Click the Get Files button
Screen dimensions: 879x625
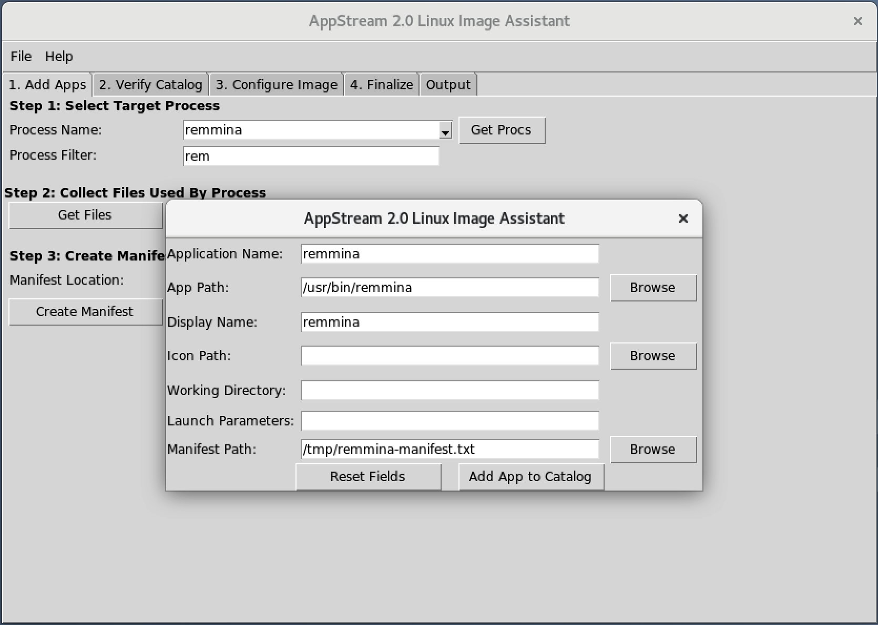(x=85, y=215)
